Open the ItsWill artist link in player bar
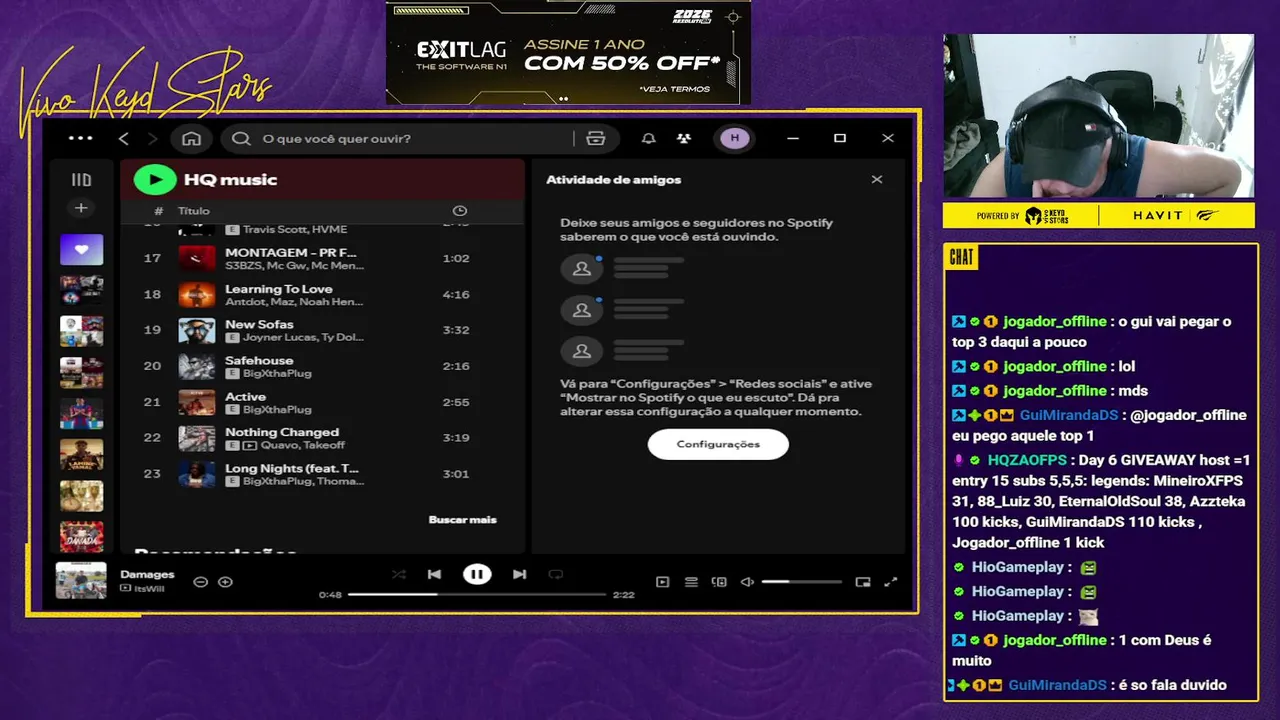The height and width of the screenshot is (720, 1280). [149, 589]
